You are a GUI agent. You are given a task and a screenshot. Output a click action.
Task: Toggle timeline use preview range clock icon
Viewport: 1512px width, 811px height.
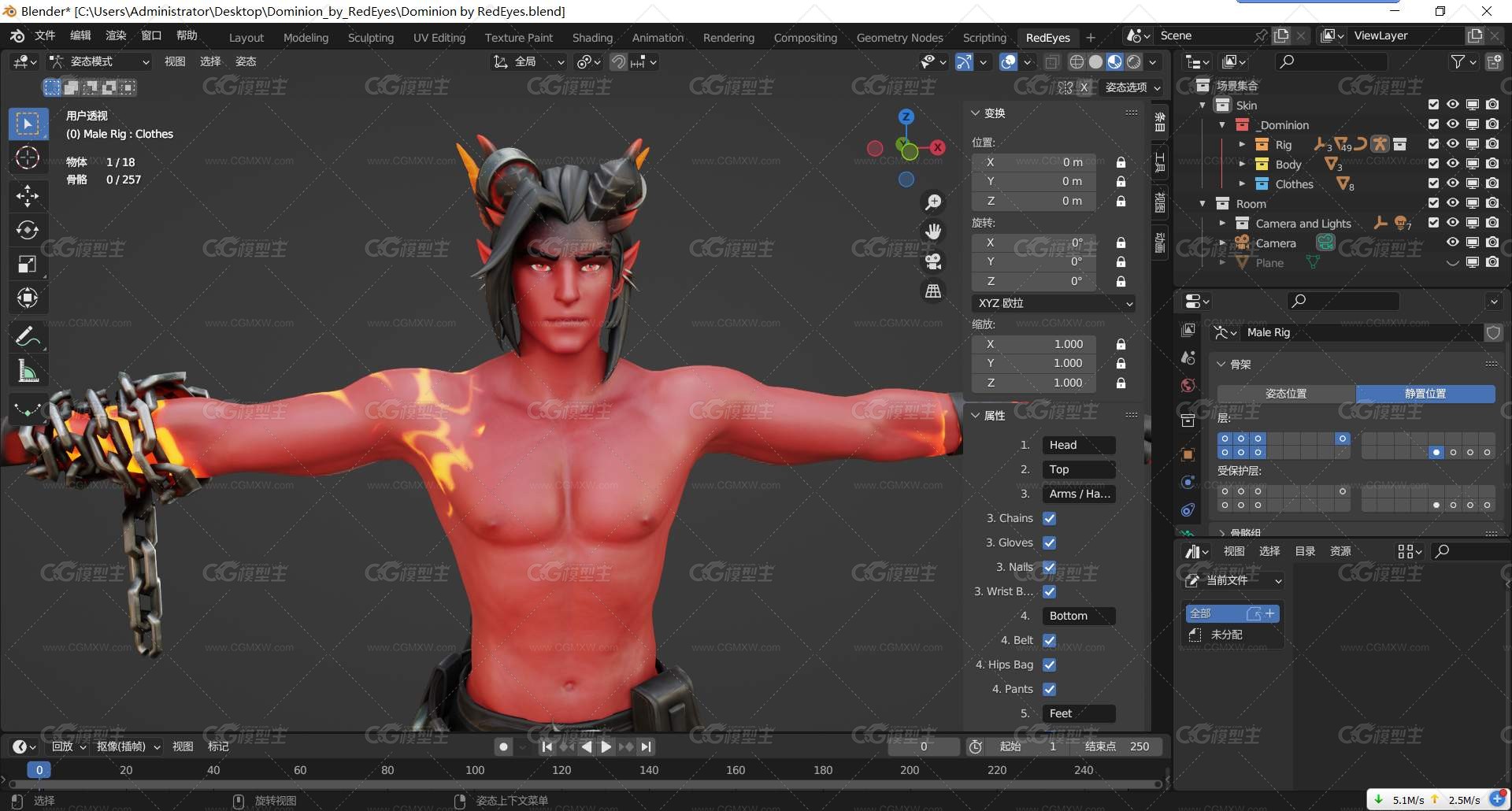tap(975, 746)
